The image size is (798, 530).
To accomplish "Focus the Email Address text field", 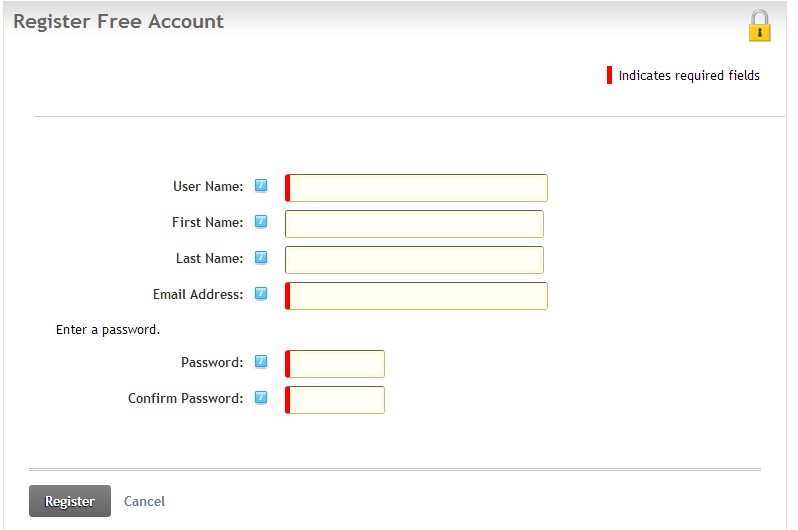I will [417, 296].
